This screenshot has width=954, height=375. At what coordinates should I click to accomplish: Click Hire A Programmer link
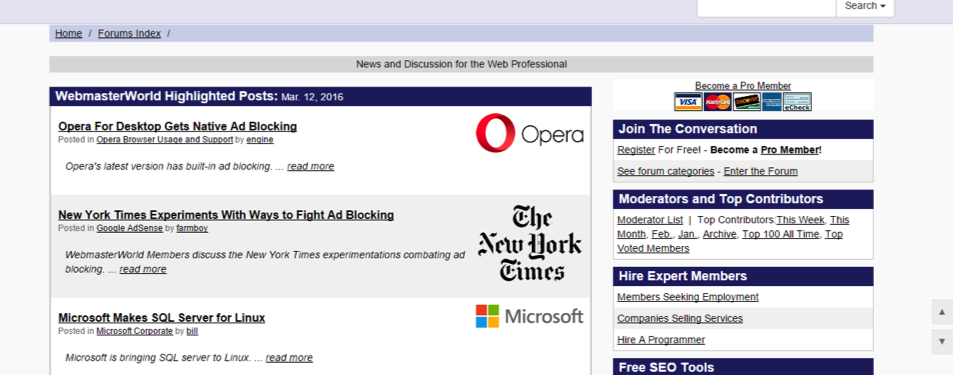[661, 340]
